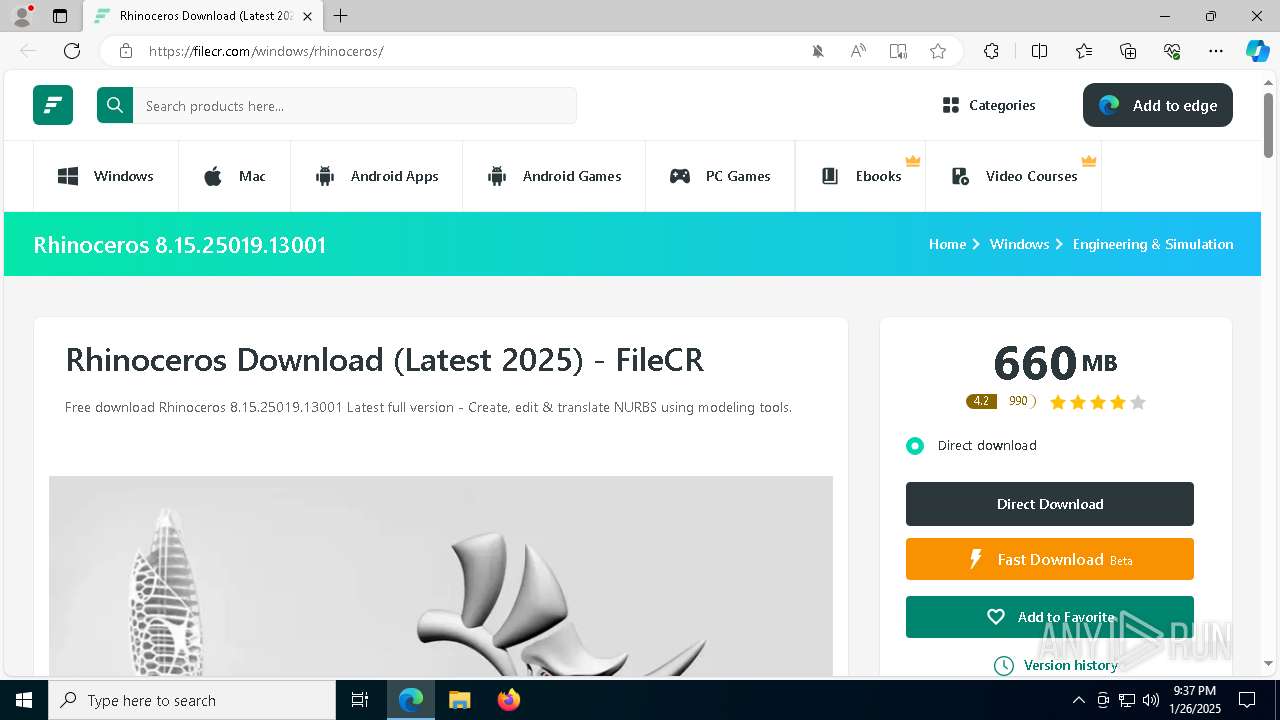Image resolution: width=1280 pixels, height=720 pixels.
Task: Click the muted notifications bell icon
Action: [818, 51]
